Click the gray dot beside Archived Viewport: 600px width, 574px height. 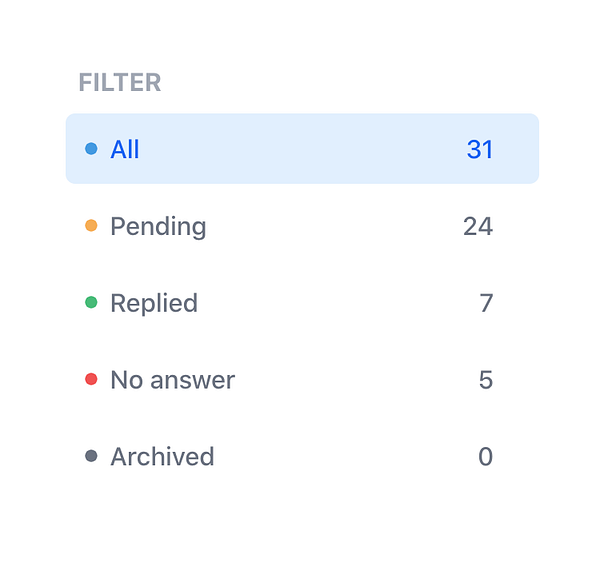[x=91, y=456]
